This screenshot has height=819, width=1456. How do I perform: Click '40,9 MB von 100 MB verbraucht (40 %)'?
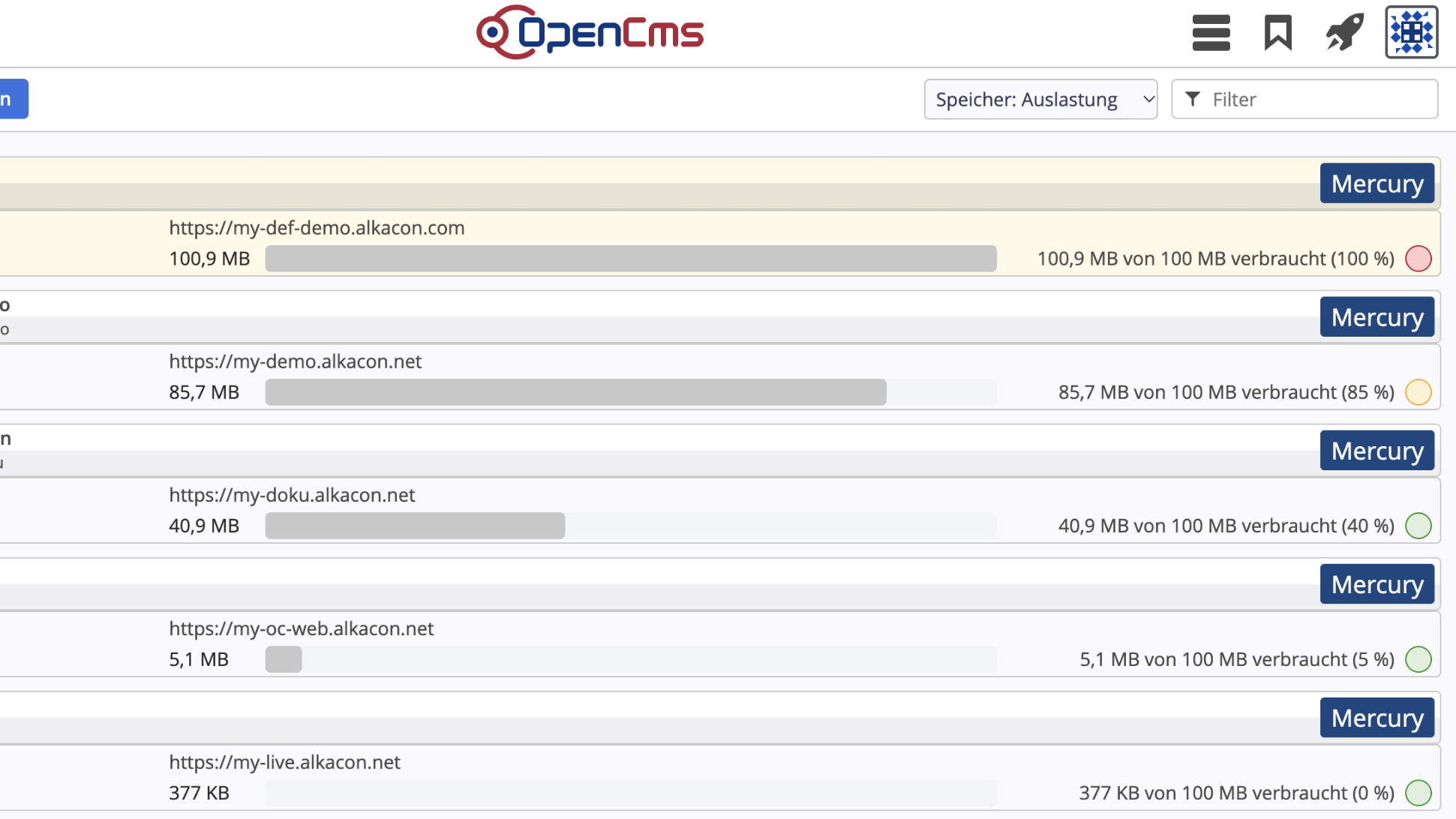pyautogui.click(x=1226, y=526)
